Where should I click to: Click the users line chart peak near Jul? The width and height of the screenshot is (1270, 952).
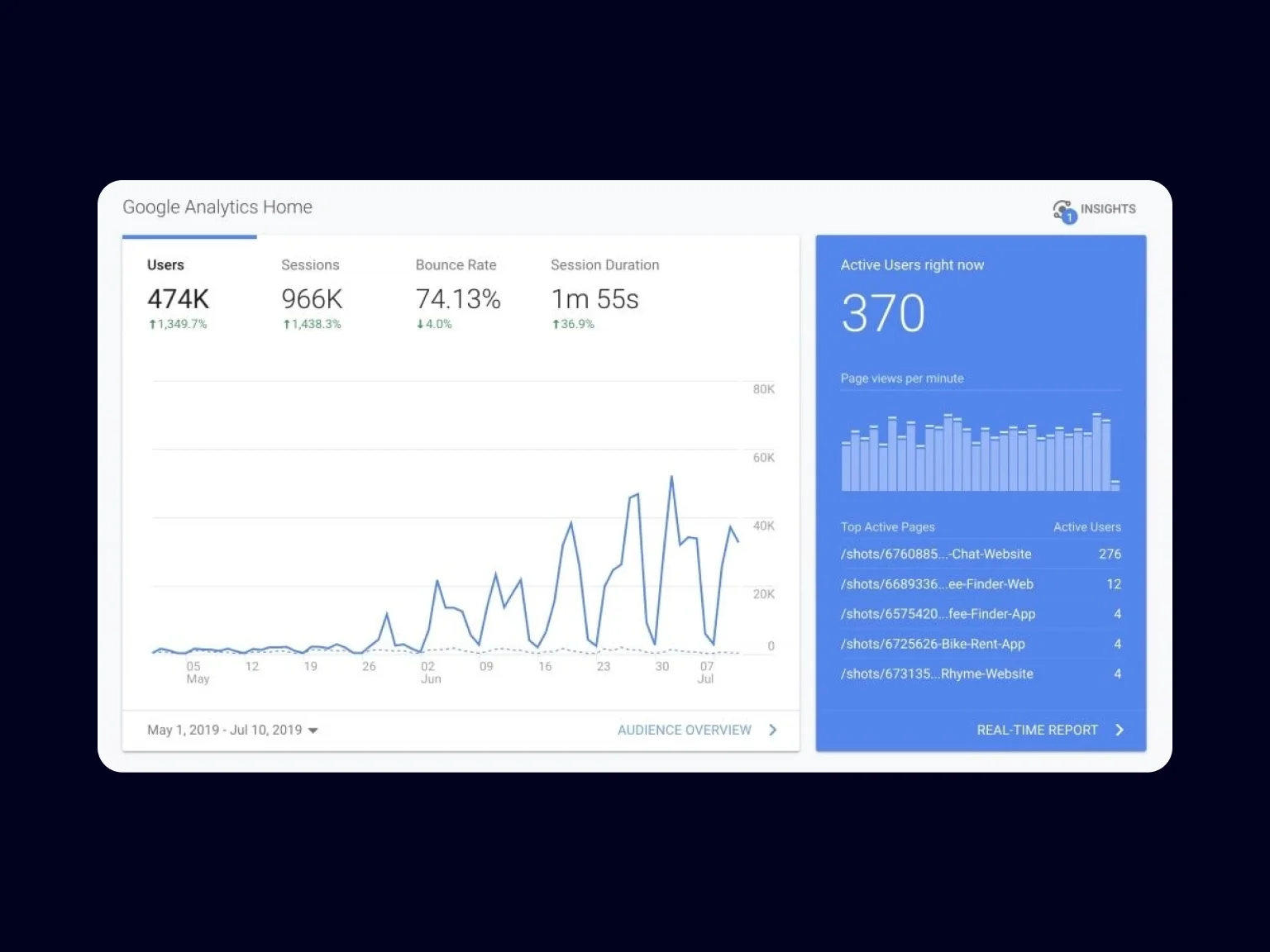(671, 477)
